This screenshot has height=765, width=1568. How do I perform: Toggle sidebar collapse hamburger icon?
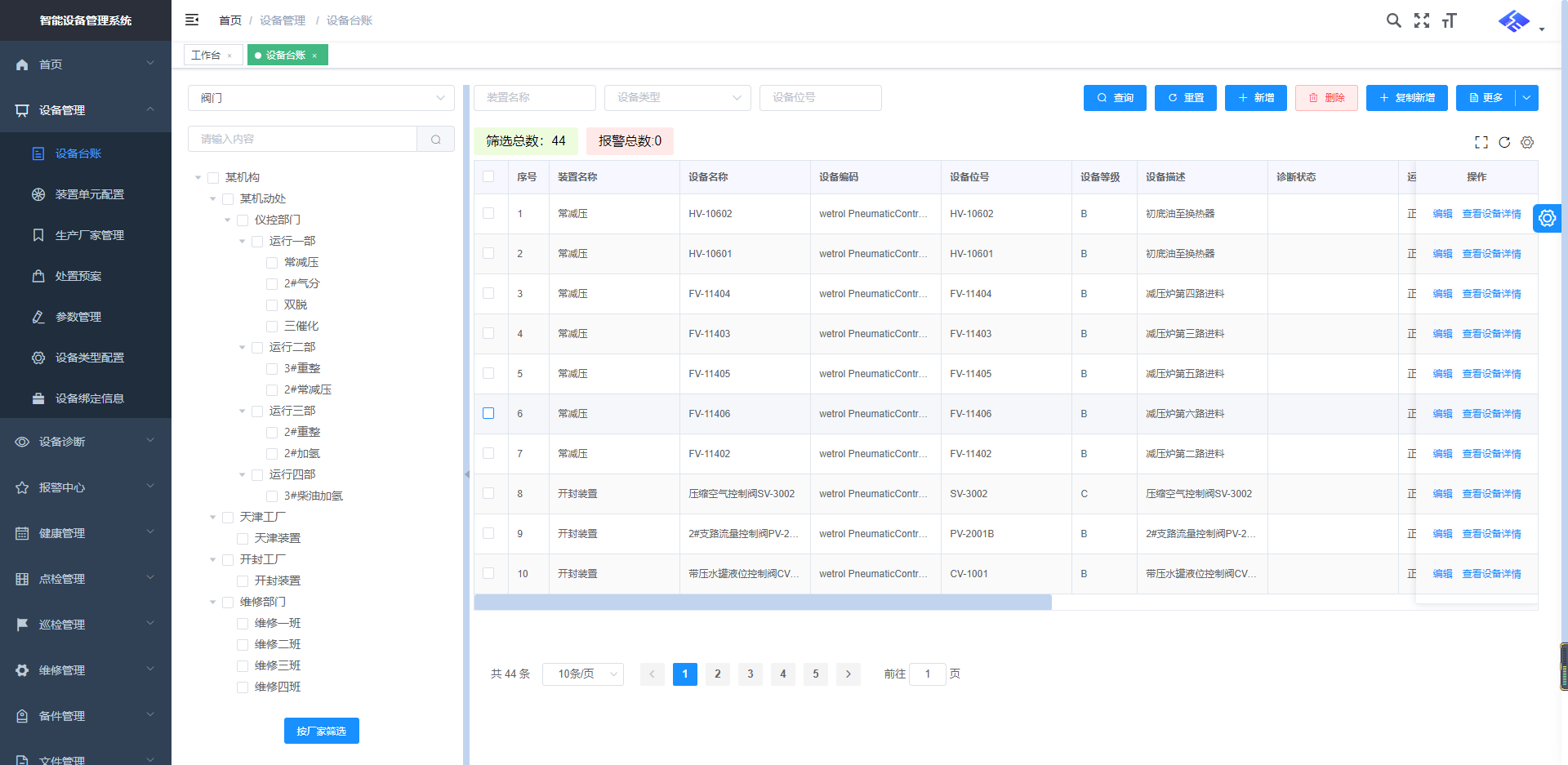point(192,20)
